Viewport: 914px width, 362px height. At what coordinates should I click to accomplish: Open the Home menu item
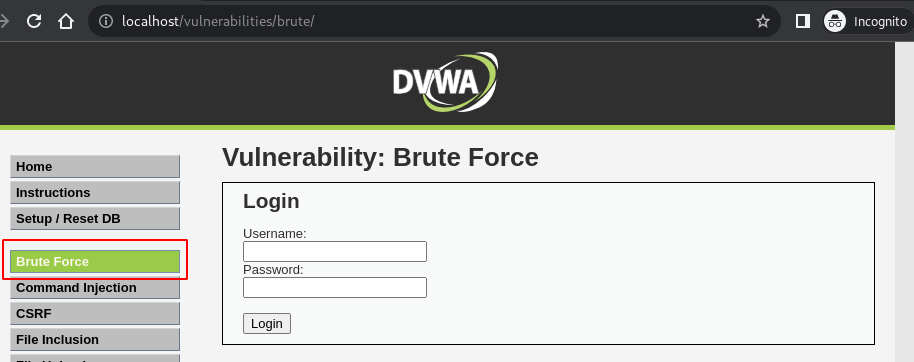click(95, 167)
